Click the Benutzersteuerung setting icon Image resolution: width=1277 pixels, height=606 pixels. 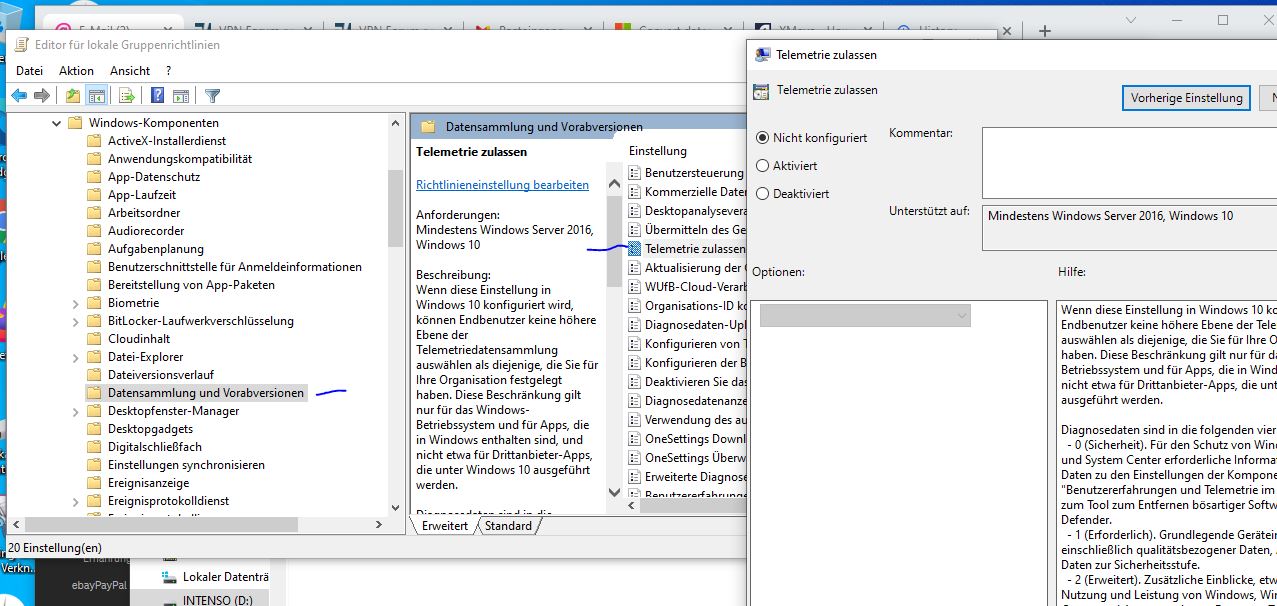(x=635, y=173)
